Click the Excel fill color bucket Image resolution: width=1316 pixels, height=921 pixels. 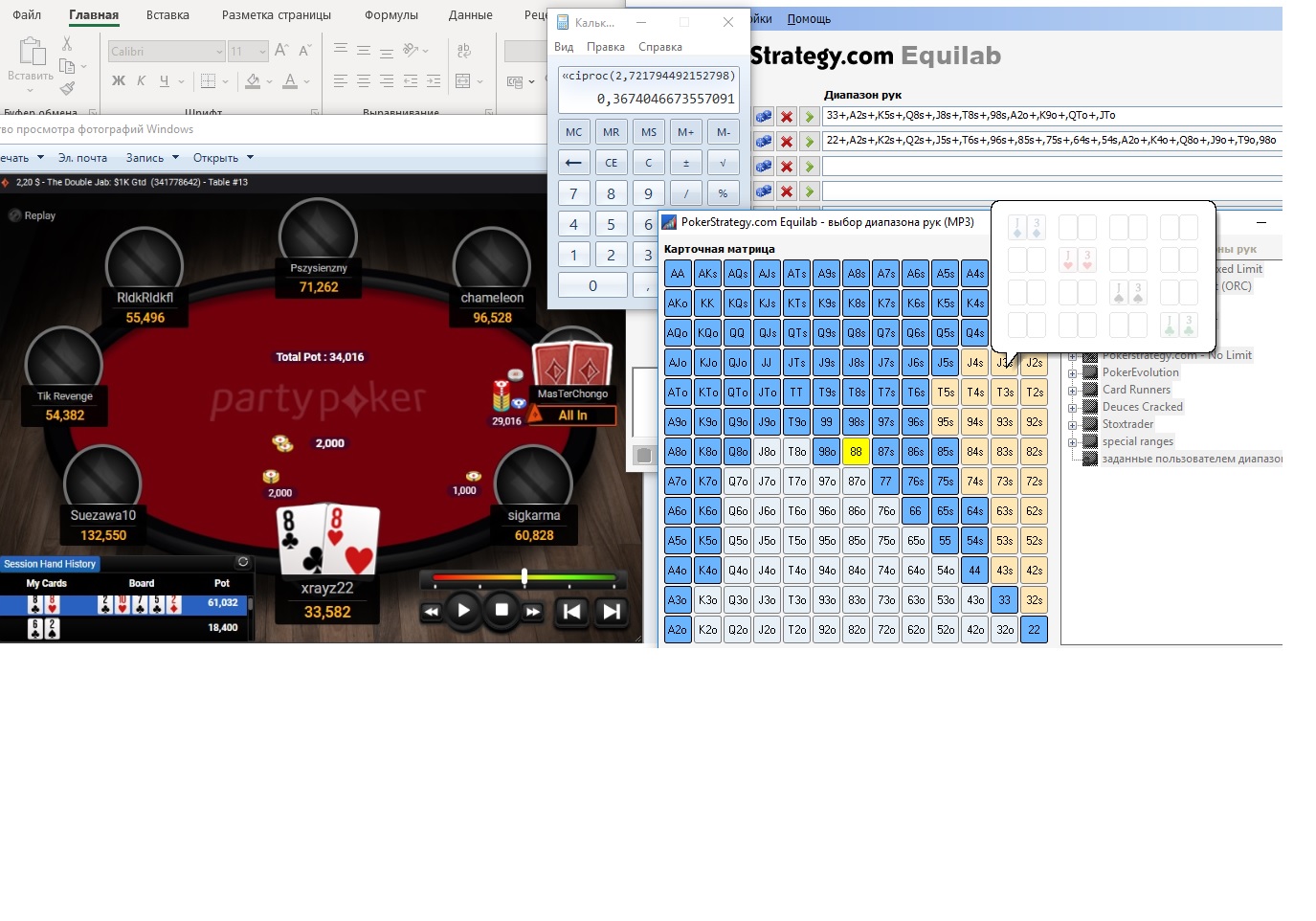coord(253,81)
